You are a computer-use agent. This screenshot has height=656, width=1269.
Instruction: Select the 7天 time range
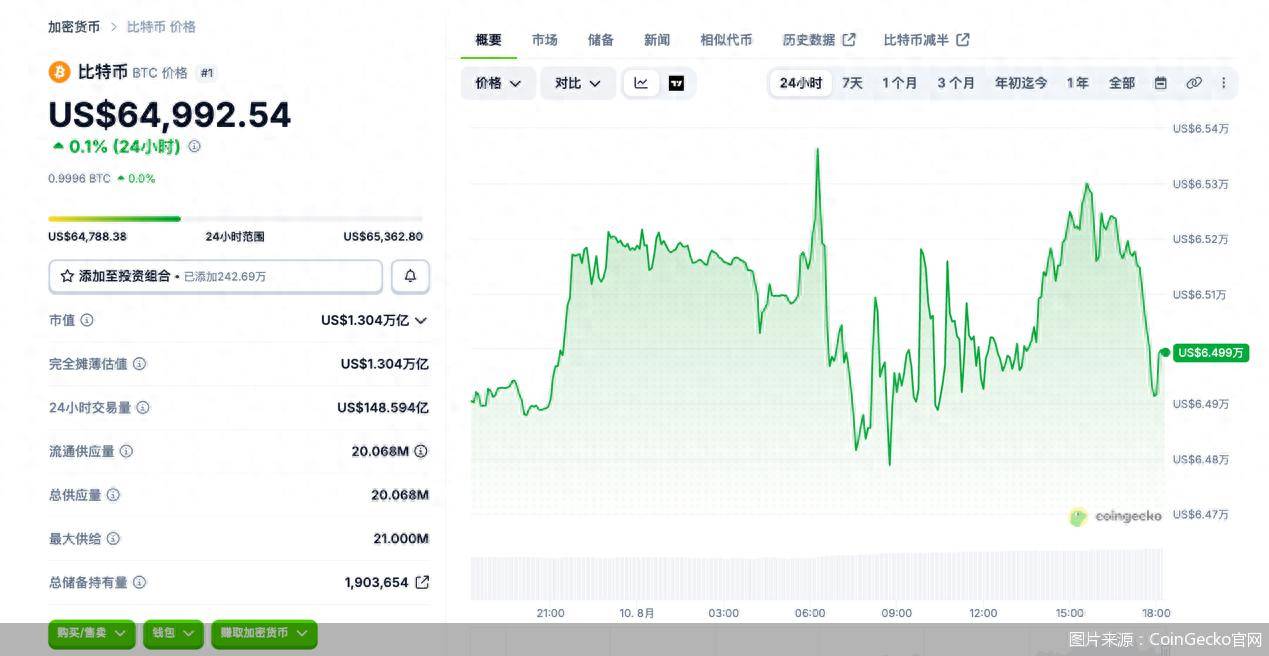852,83
